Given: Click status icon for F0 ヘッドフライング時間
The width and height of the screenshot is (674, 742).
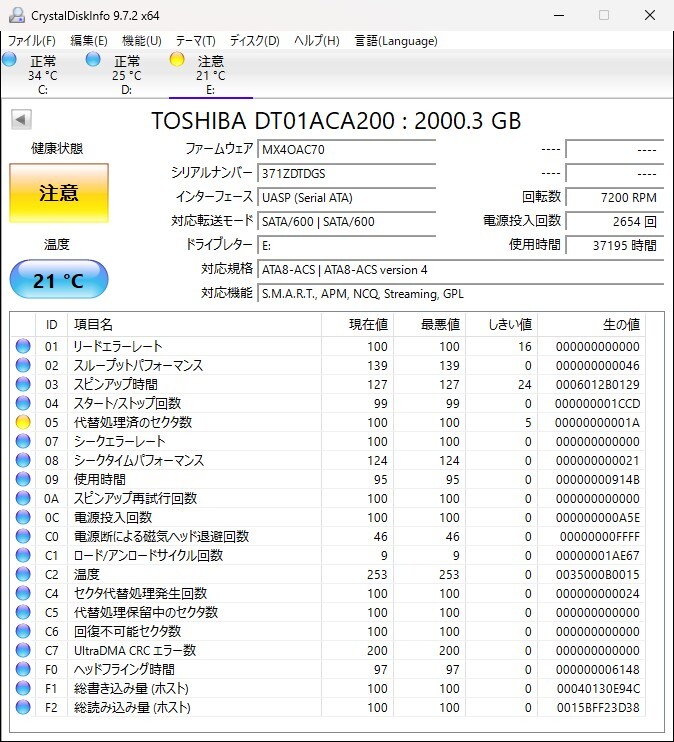Looking at the screenshot, I should pos(23,669).
